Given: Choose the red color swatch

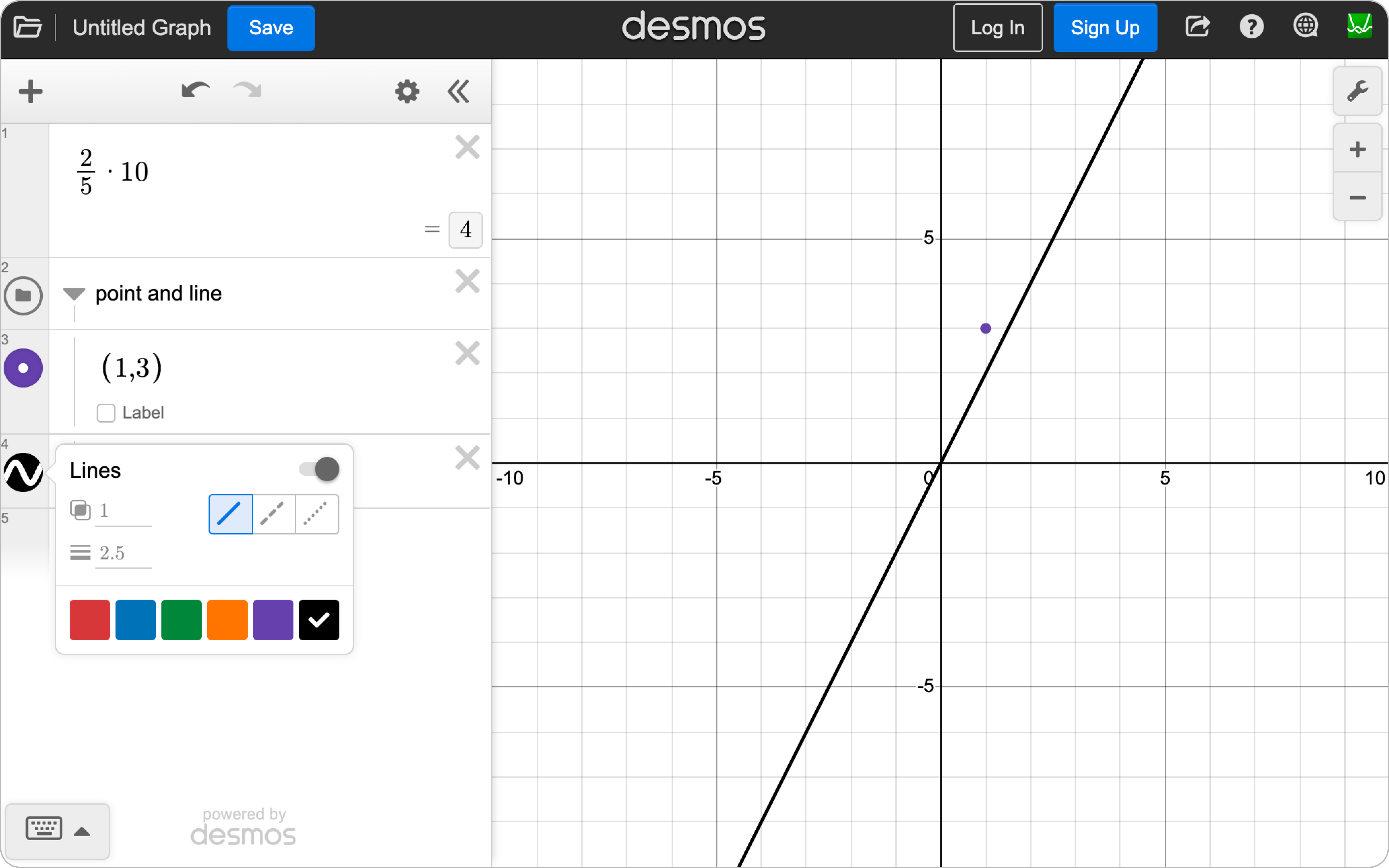Looking at the screenshot, I should tap(90, 619).
